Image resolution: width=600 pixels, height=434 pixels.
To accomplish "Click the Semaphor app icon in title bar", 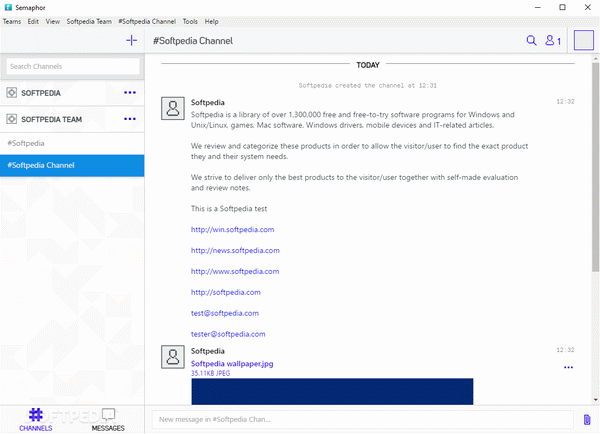I will [8, 7].
